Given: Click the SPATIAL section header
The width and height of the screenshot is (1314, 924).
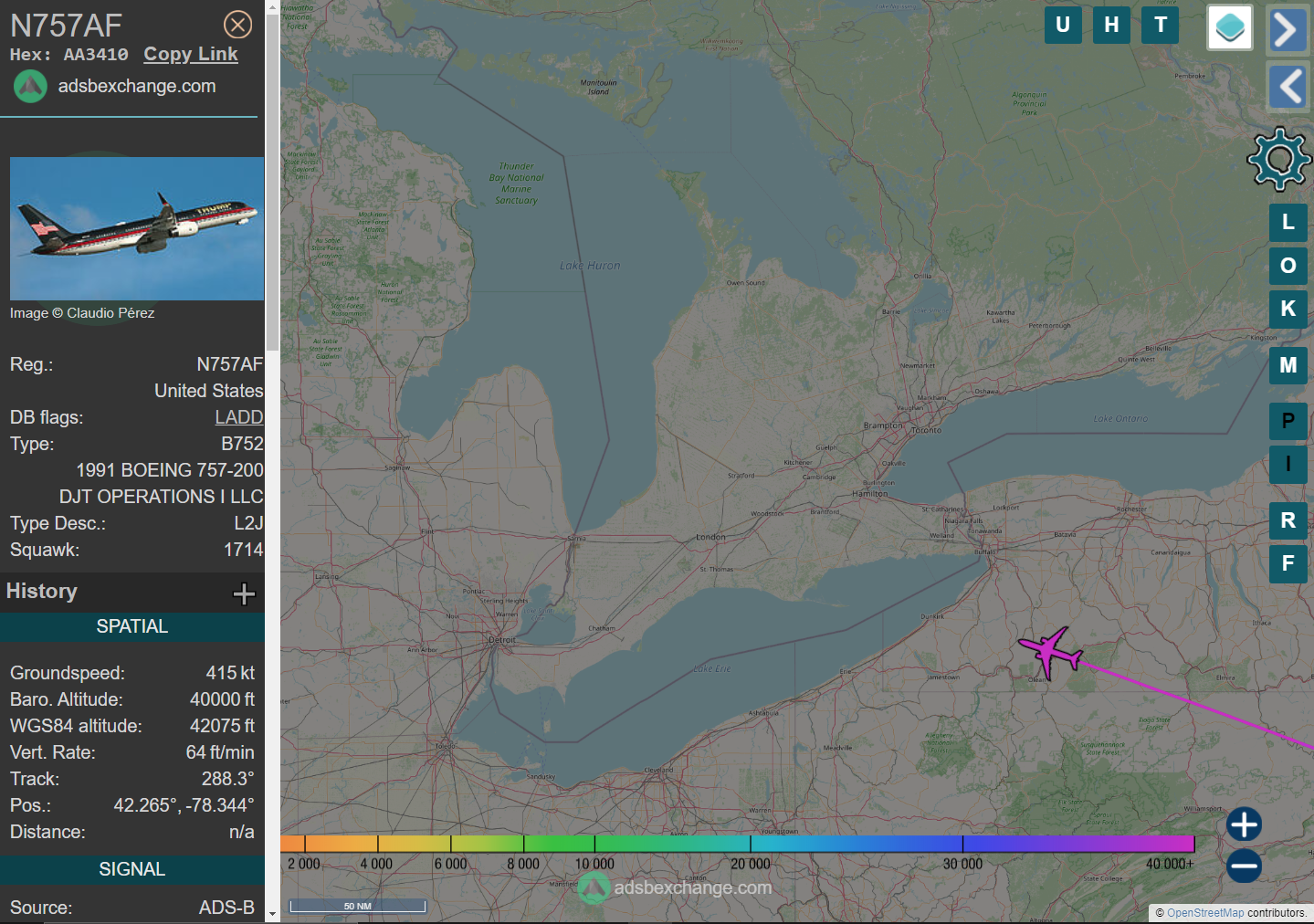Looking at the screenshot, I should (x=132, y=626).
